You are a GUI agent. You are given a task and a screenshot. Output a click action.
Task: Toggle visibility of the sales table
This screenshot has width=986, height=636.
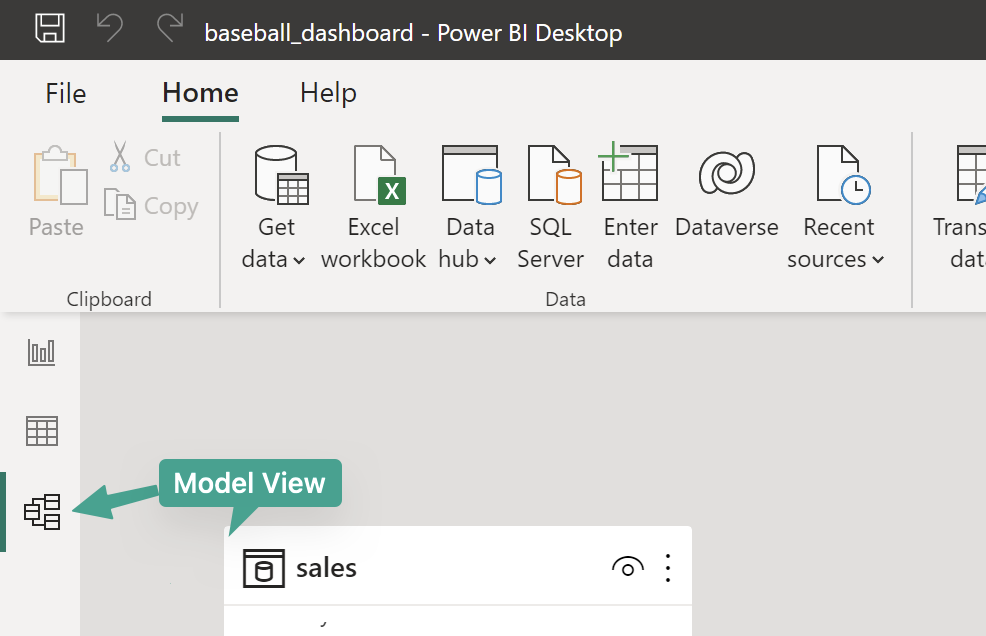[627, 567]
